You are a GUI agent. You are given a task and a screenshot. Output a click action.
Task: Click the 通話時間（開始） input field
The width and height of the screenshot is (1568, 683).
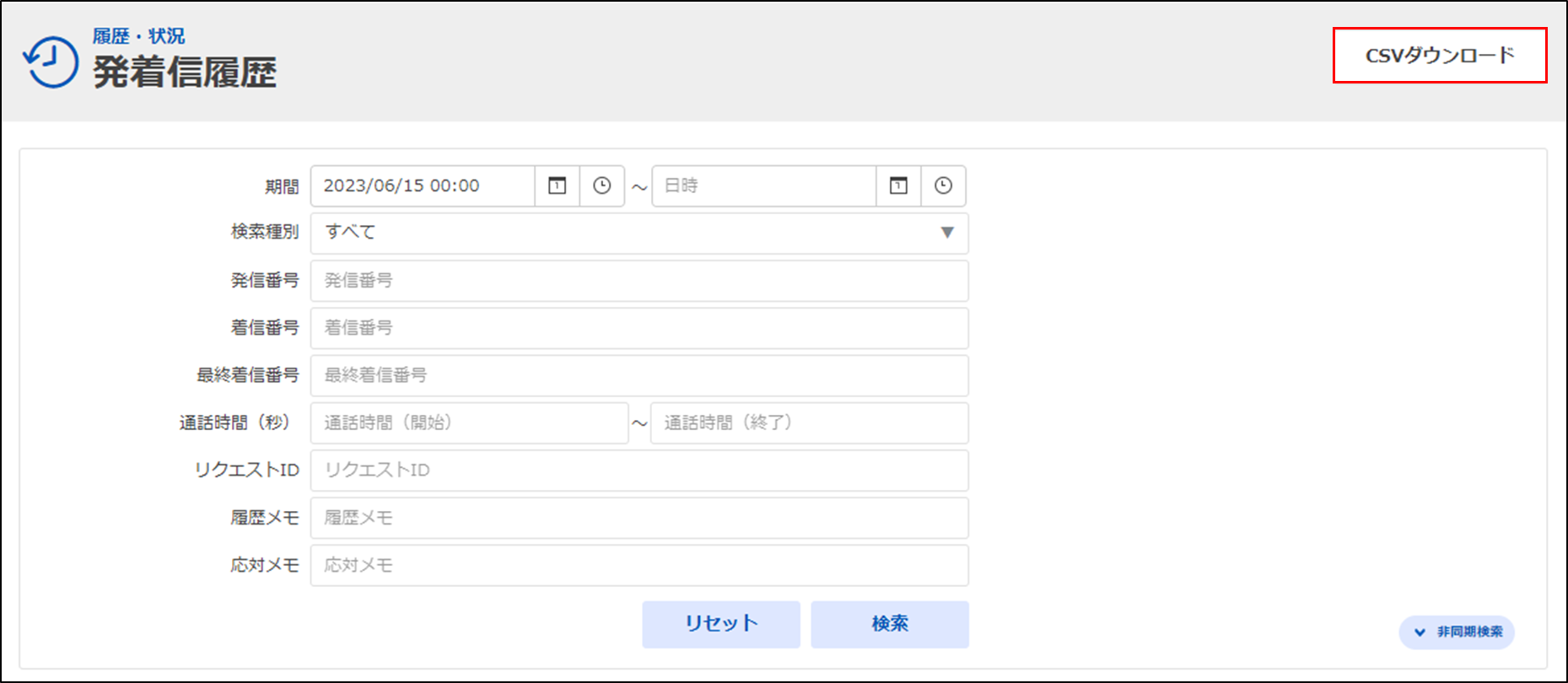(x=469, y=422)
